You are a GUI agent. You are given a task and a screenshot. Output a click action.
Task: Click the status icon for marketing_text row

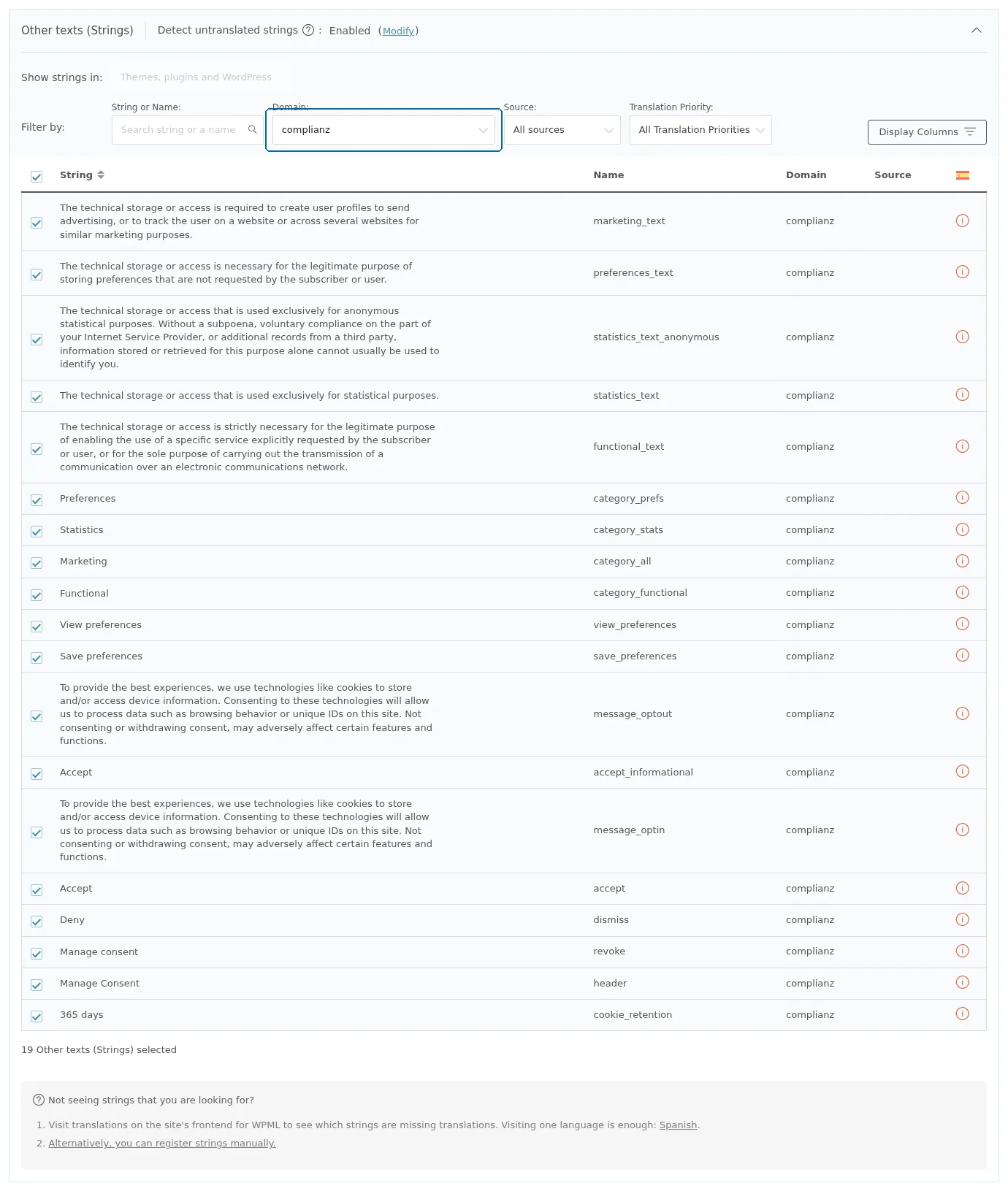pos(963,221)
